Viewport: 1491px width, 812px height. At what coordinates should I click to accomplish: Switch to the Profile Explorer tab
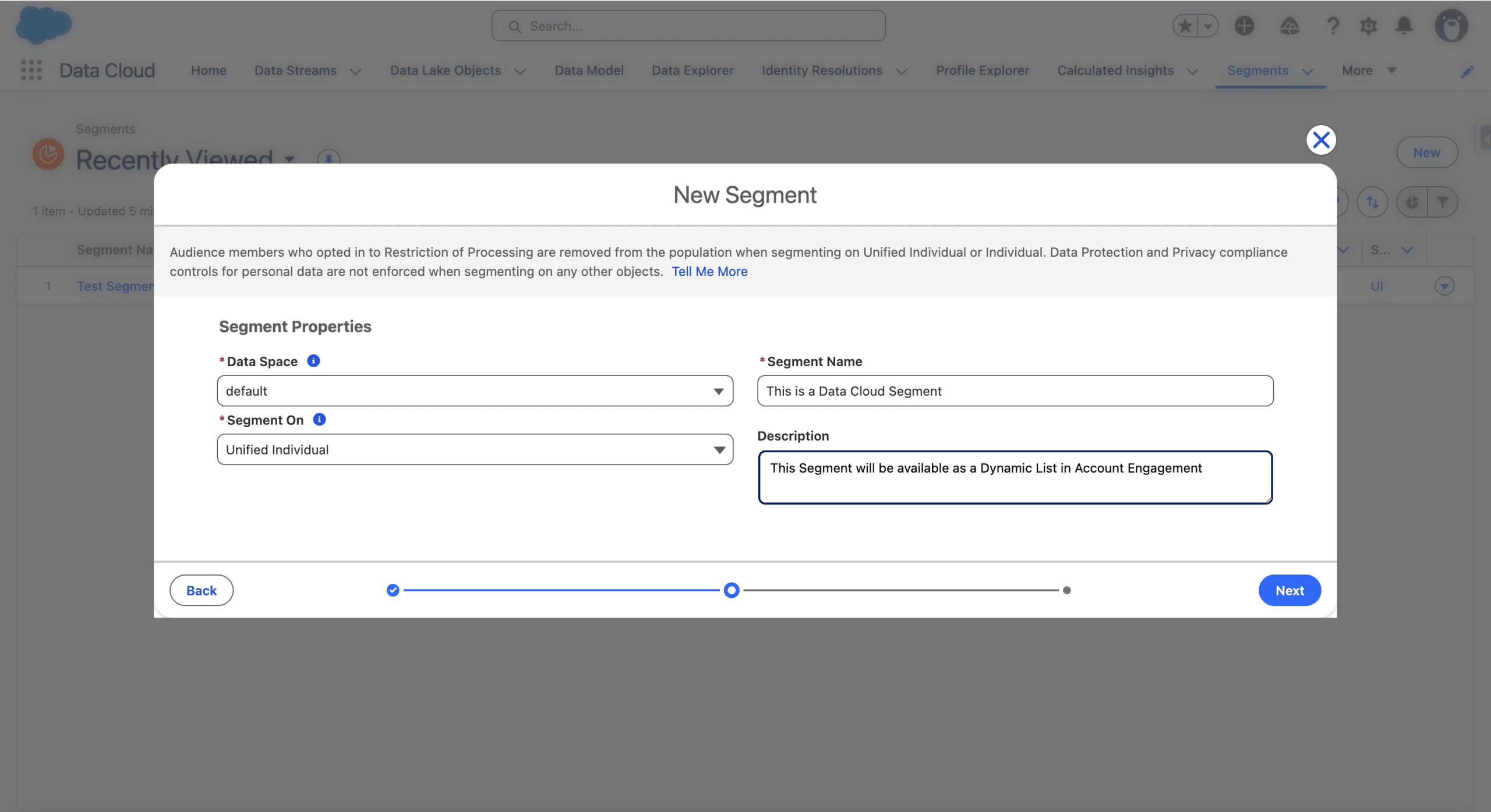pos(983,70)
